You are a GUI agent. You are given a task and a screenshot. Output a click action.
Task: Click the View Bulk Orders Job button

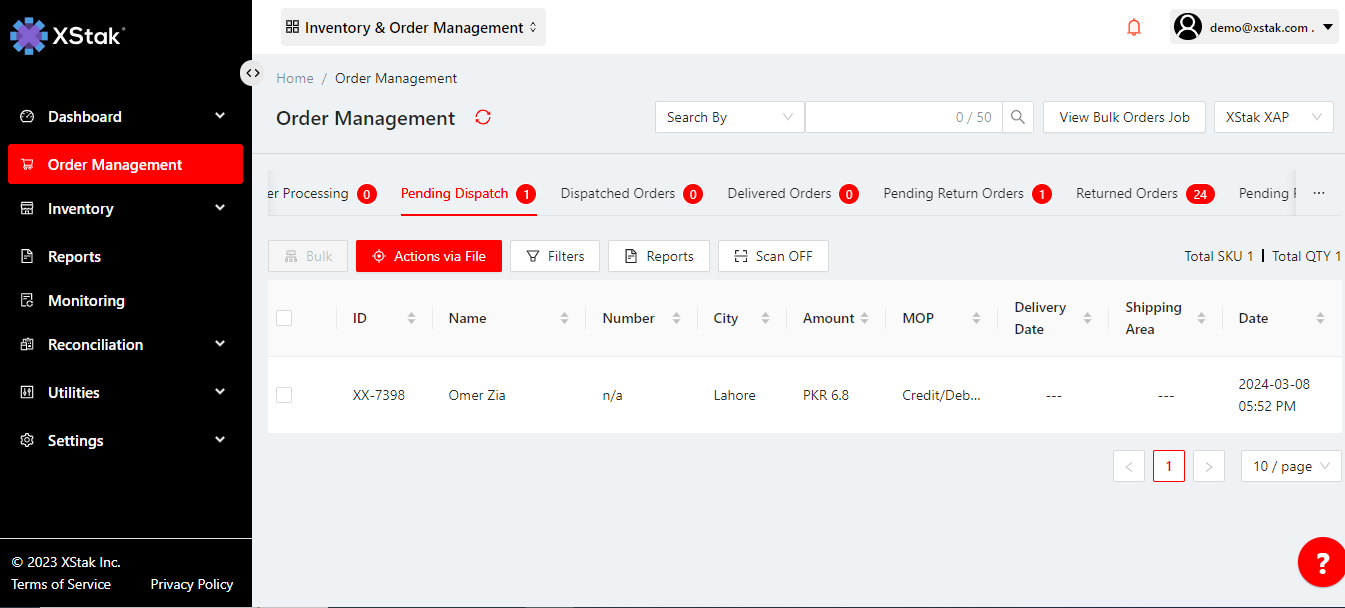point(1124,117)
